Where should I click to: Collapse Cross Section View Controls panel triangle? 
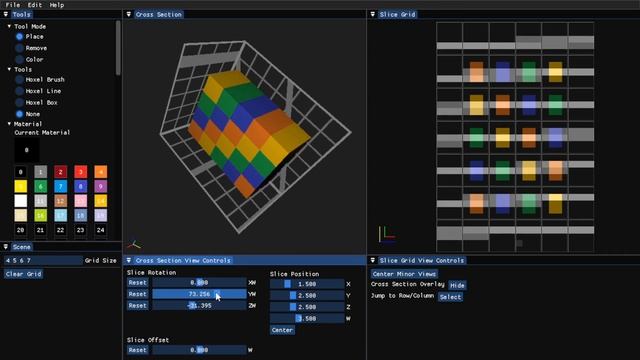[129, 260]
